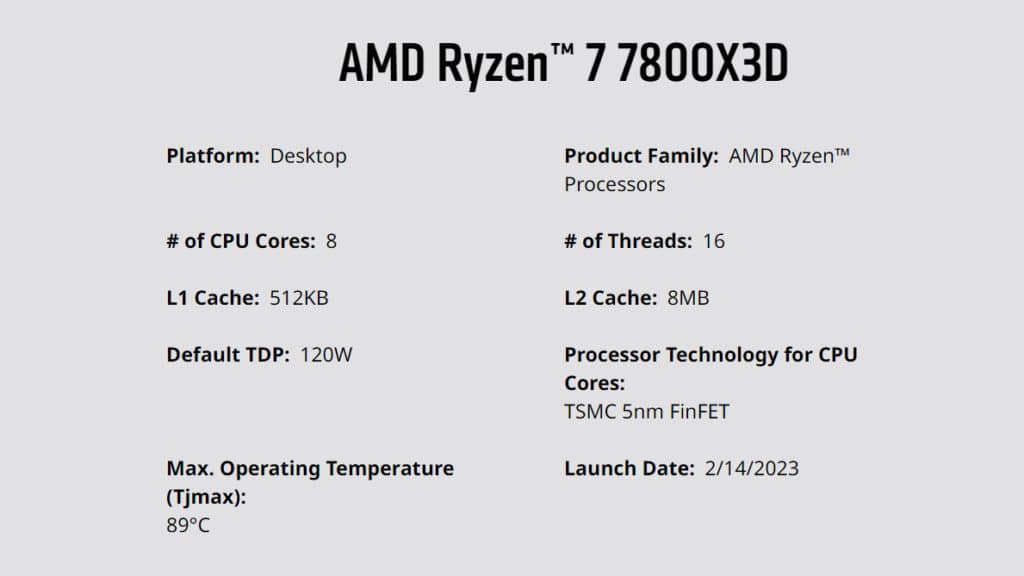Click the 89°C temperature value
Viewport: 1024px width, 576px height.
click(188, 525)
